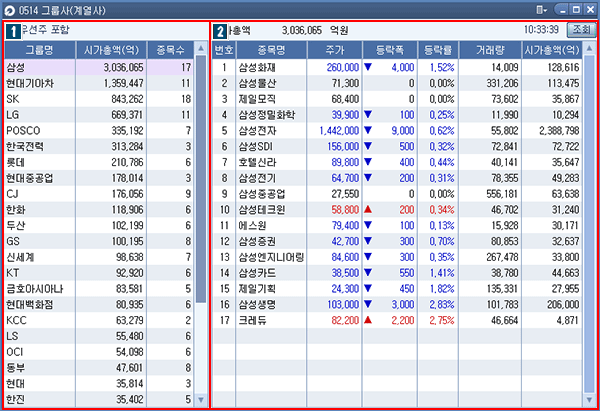Screen dimensions: 600x411
Task: Select the 현대중공업 group row
Action: [99, 178]
